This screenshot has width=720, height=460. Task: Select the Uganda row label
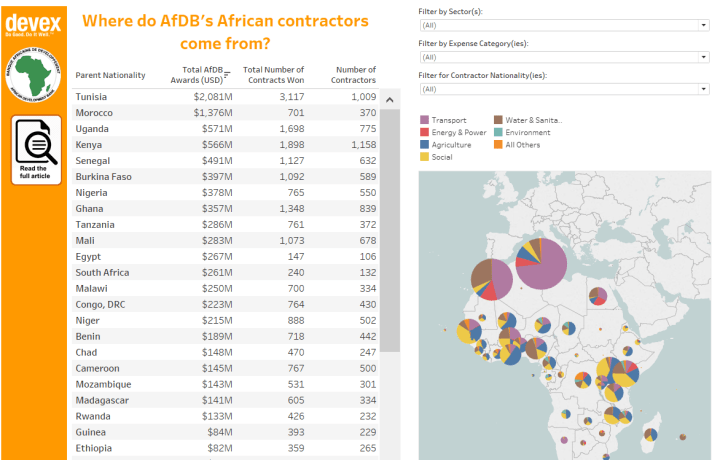coord(92,129)
